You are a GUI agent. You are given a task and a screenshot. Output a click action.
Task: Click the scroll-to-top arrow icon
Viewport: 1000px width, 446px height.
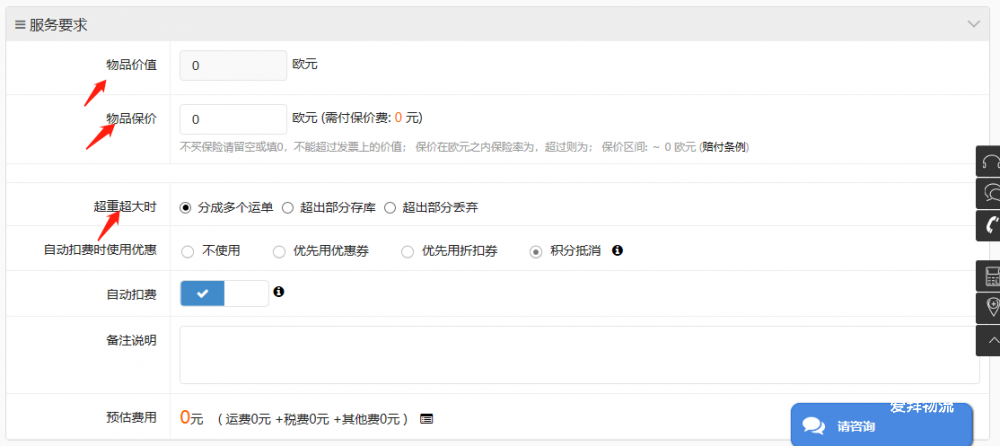click(990, 340)
